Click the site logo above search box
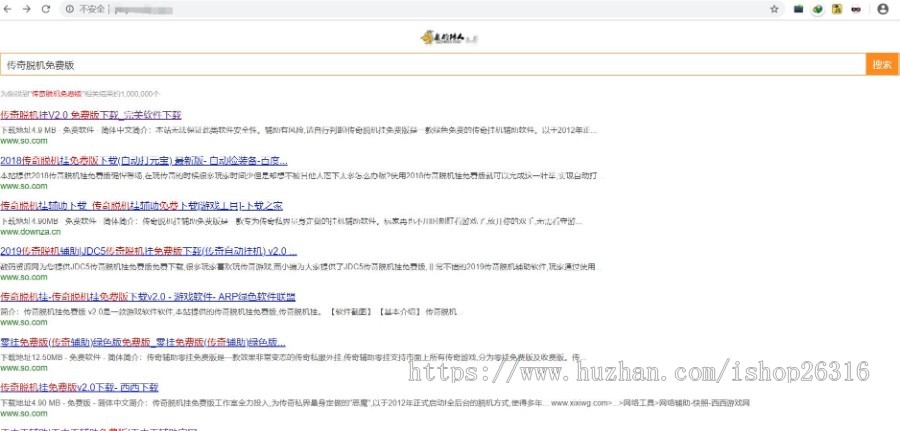The width and height of the screenshot is (900, 431). point(449,37)
